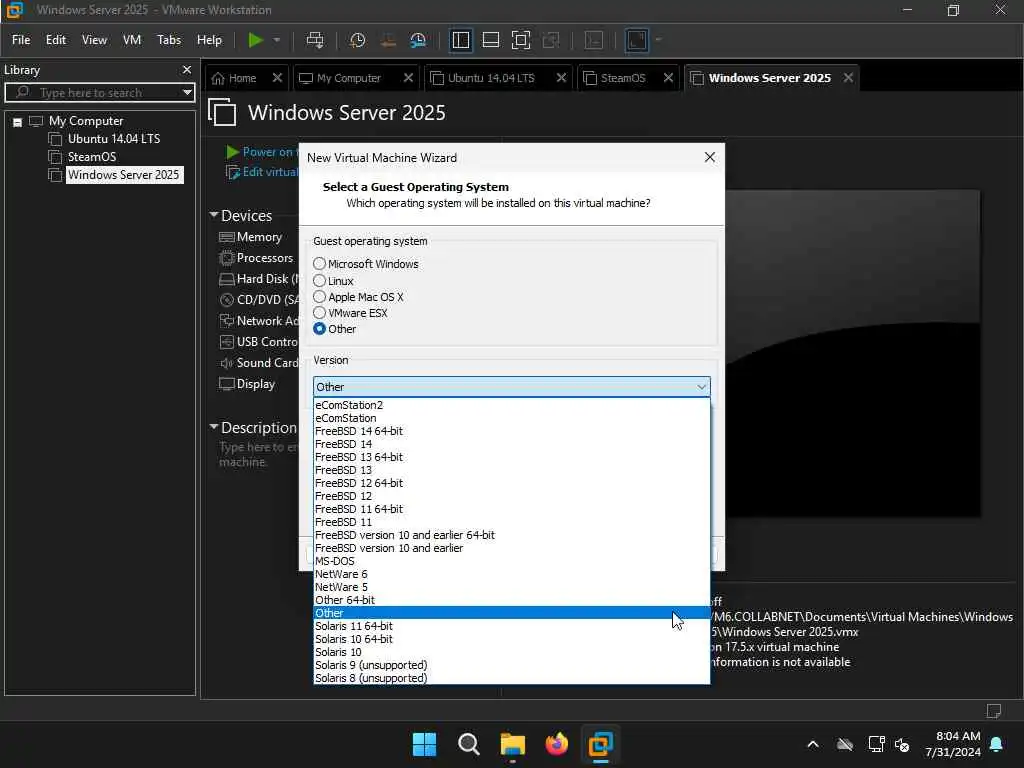Image resolution: width=1024 pixels, height=768 pixels.
Task: Choose Other 64-bit from version list
Action: click(x=511, y=600)
